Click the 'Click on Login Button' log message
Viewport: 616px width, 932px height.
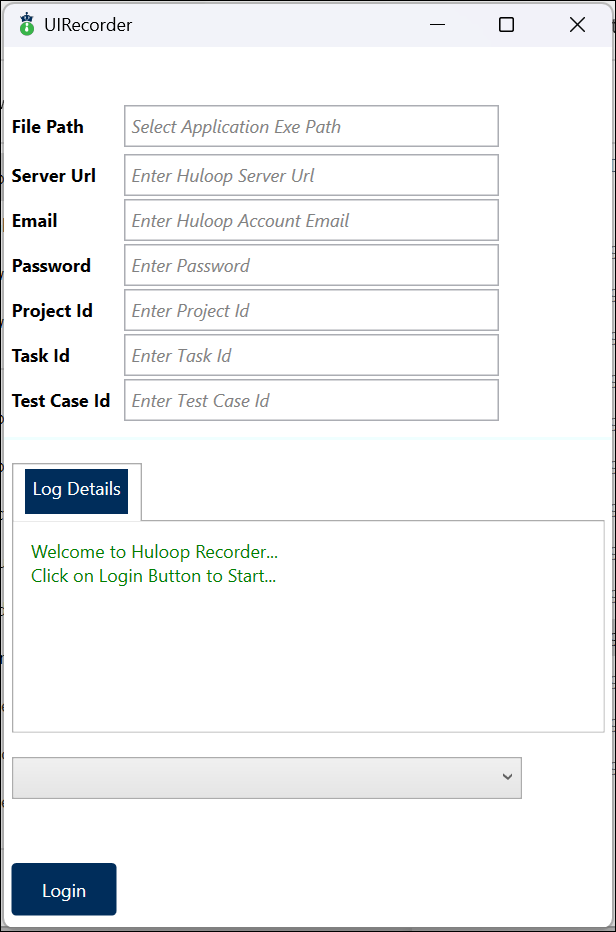coord(153,576)
